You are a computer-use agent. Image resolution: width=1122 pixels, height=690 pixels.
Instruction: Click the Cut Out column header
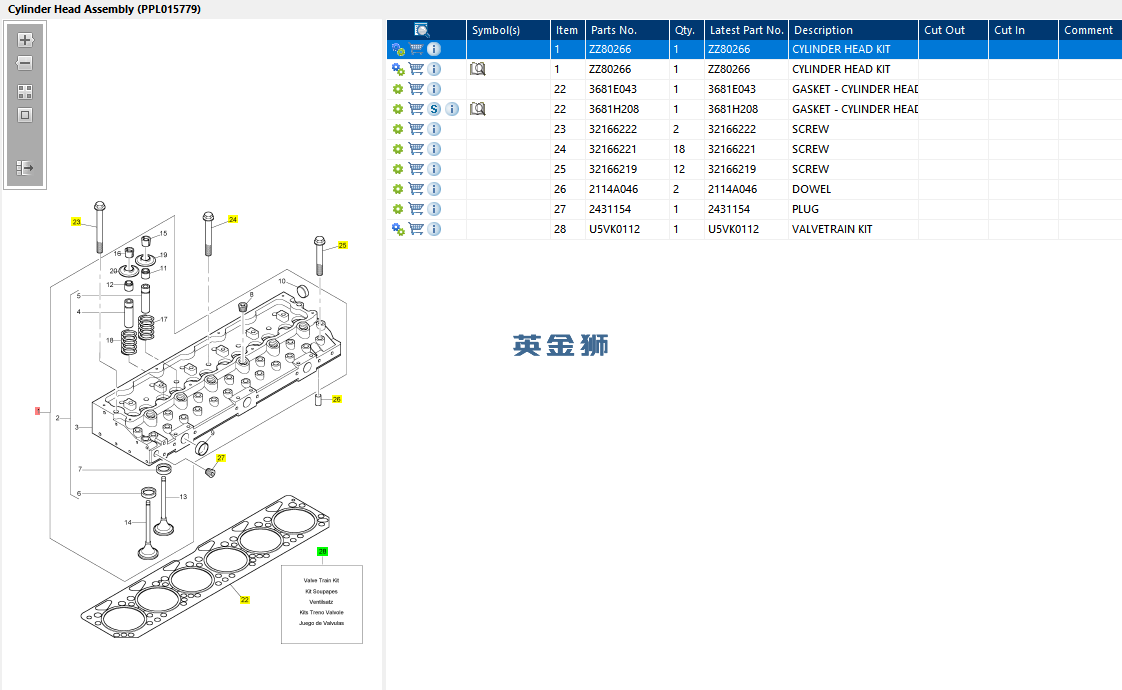click(x=953, y=30)
